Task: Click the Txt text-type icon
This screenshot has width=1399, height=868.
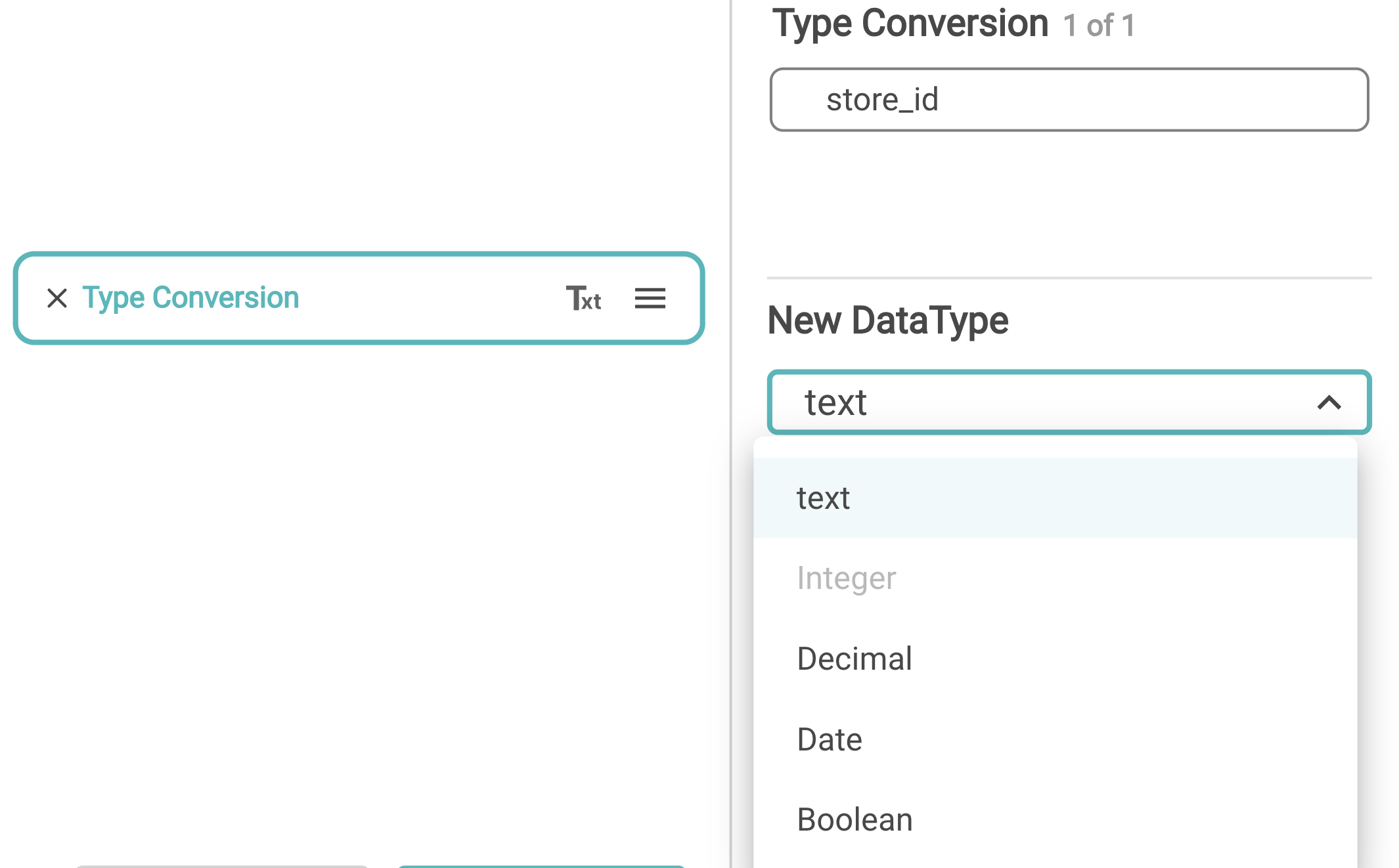Action: pos(583,299)
